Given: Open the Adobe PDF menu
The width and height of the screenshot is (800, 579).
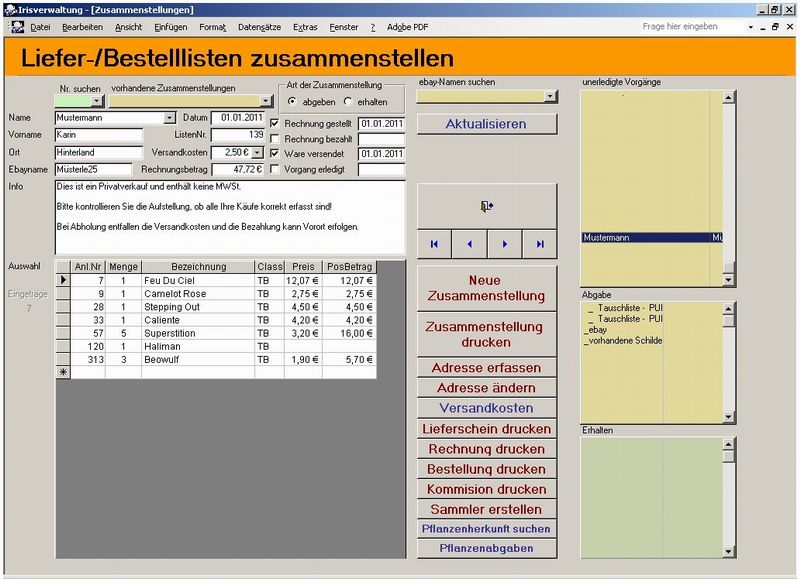Looking at the screenshot, I should click(407, 27).
